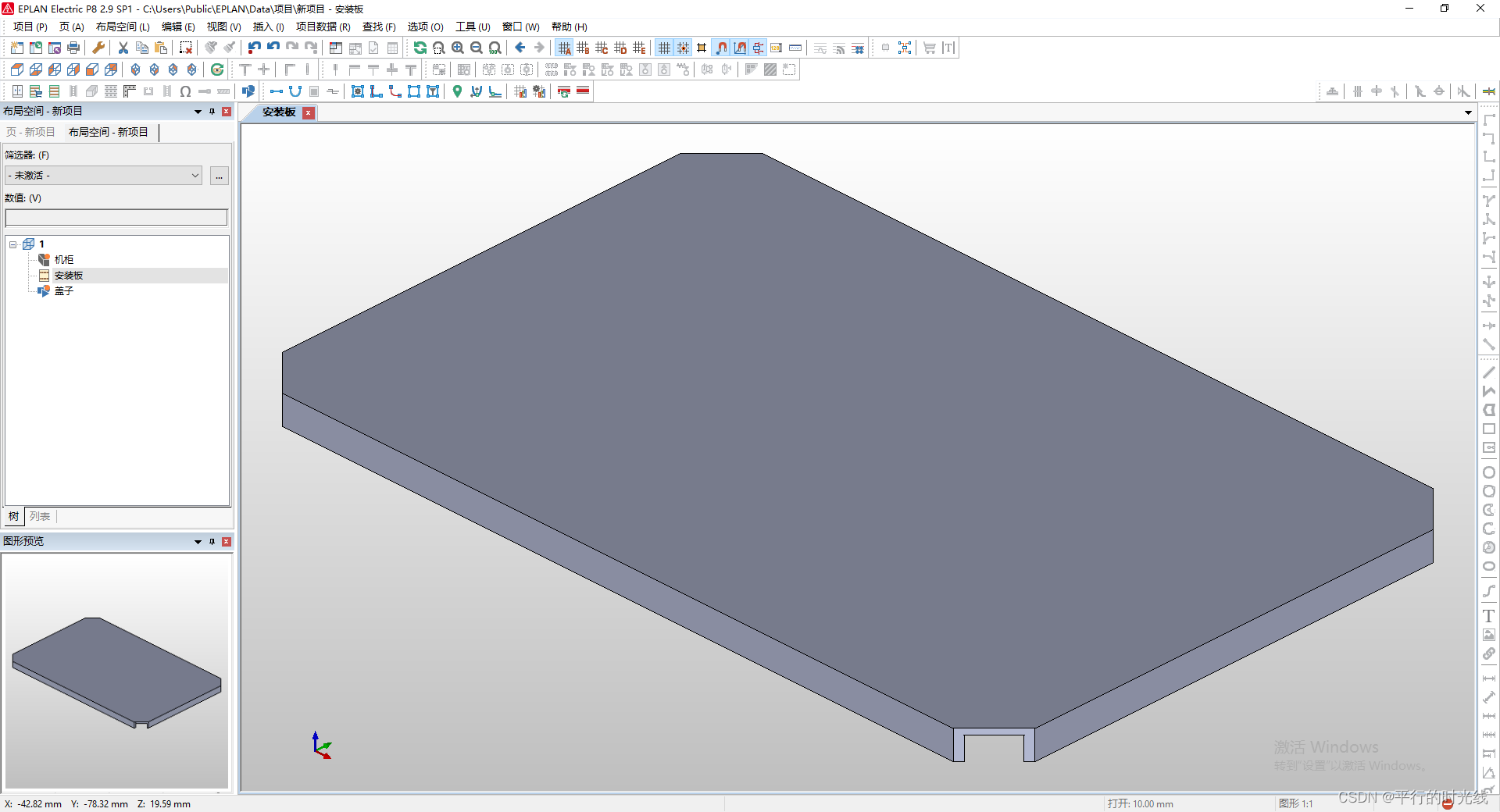Toggle the grid display button
This screenshot has height=812, width=1500.
pyautogui.click(x=664, y=48)
